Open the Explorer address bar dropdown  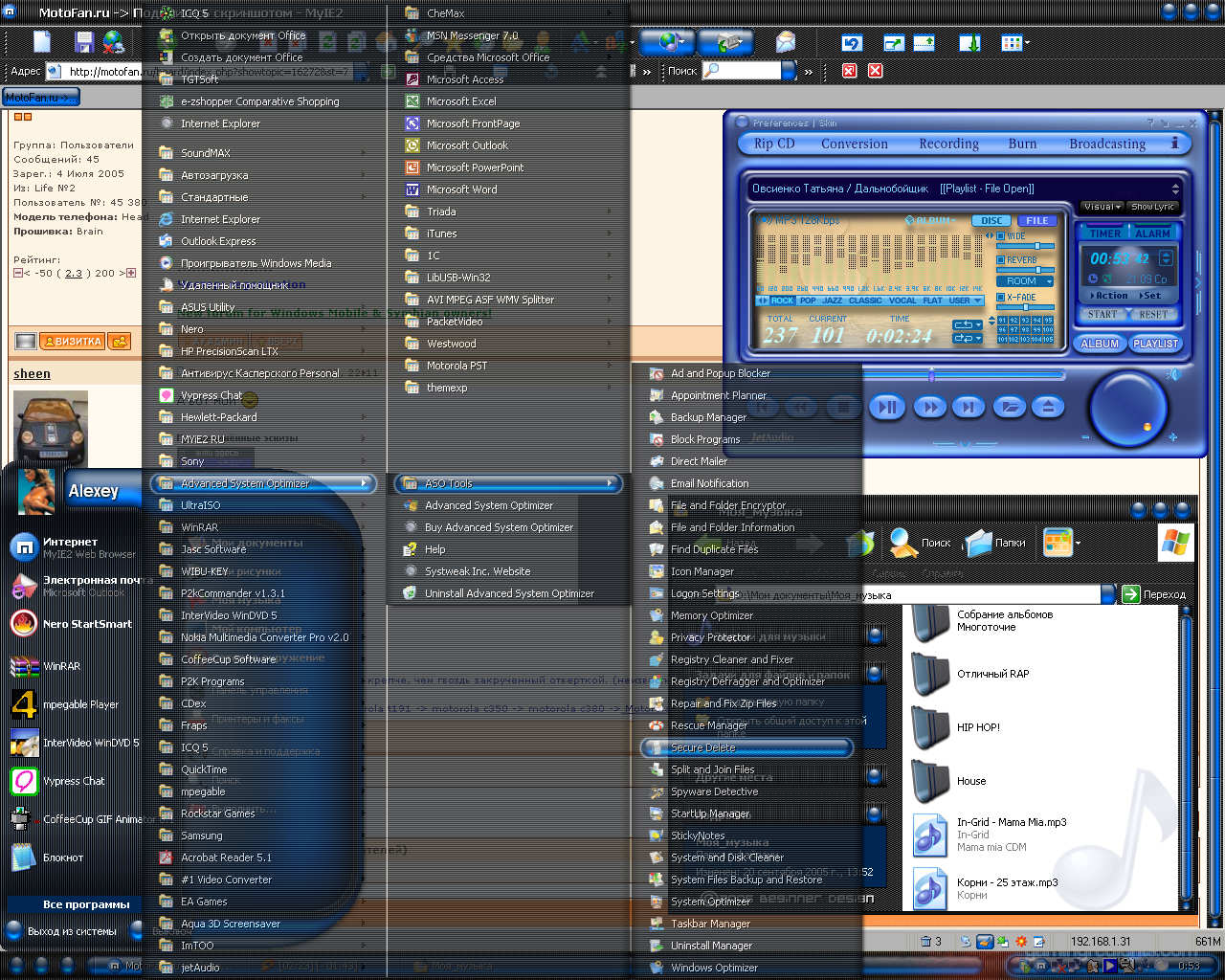coord(1108,594)
